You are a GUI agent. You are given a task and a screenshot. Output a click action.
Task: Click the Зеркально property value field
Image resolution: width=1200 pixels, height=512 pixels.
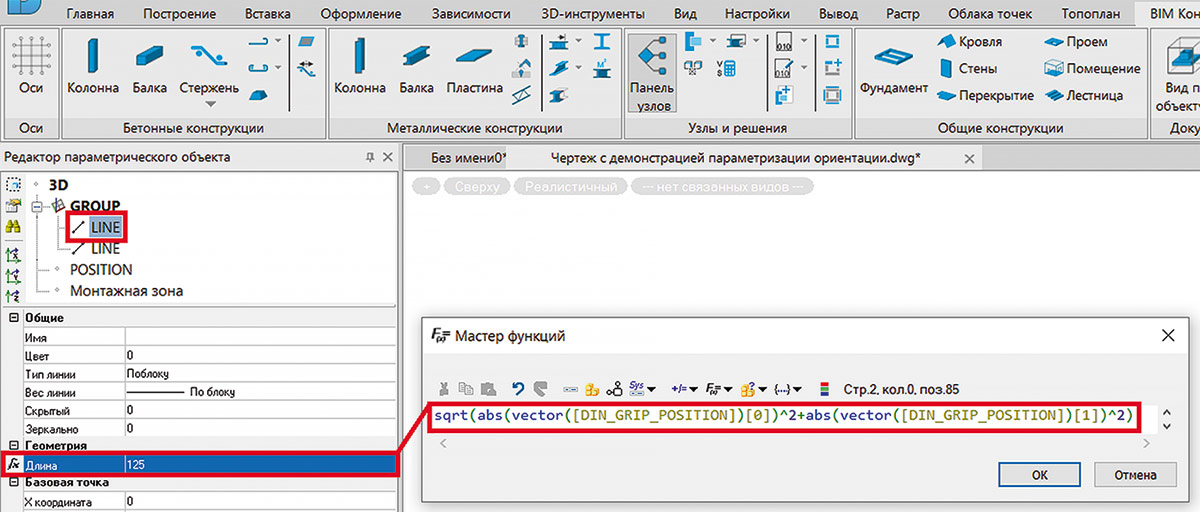pos(261,428)
